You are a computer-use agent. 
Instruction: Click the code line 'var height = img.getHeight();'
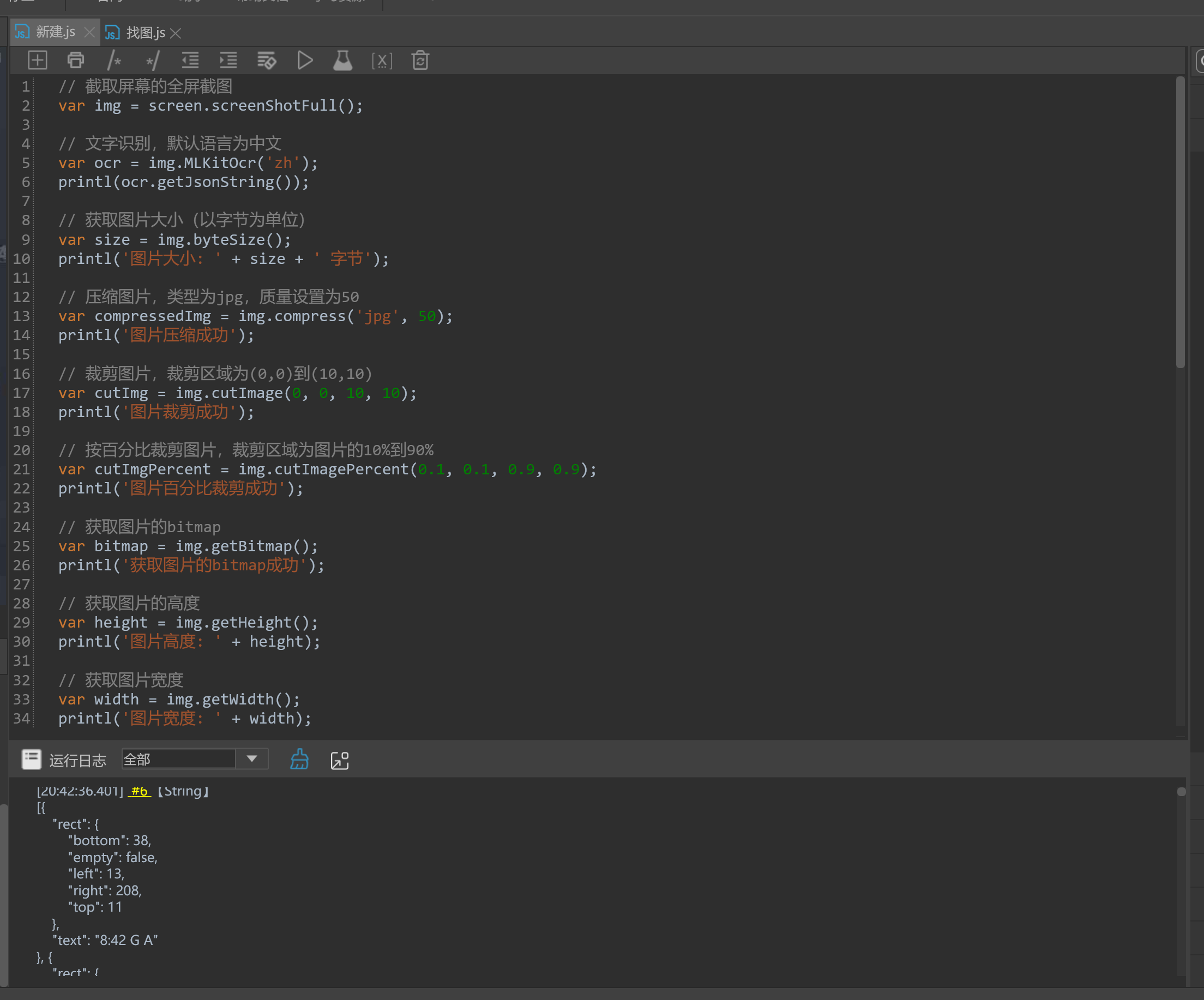point(188,623)
